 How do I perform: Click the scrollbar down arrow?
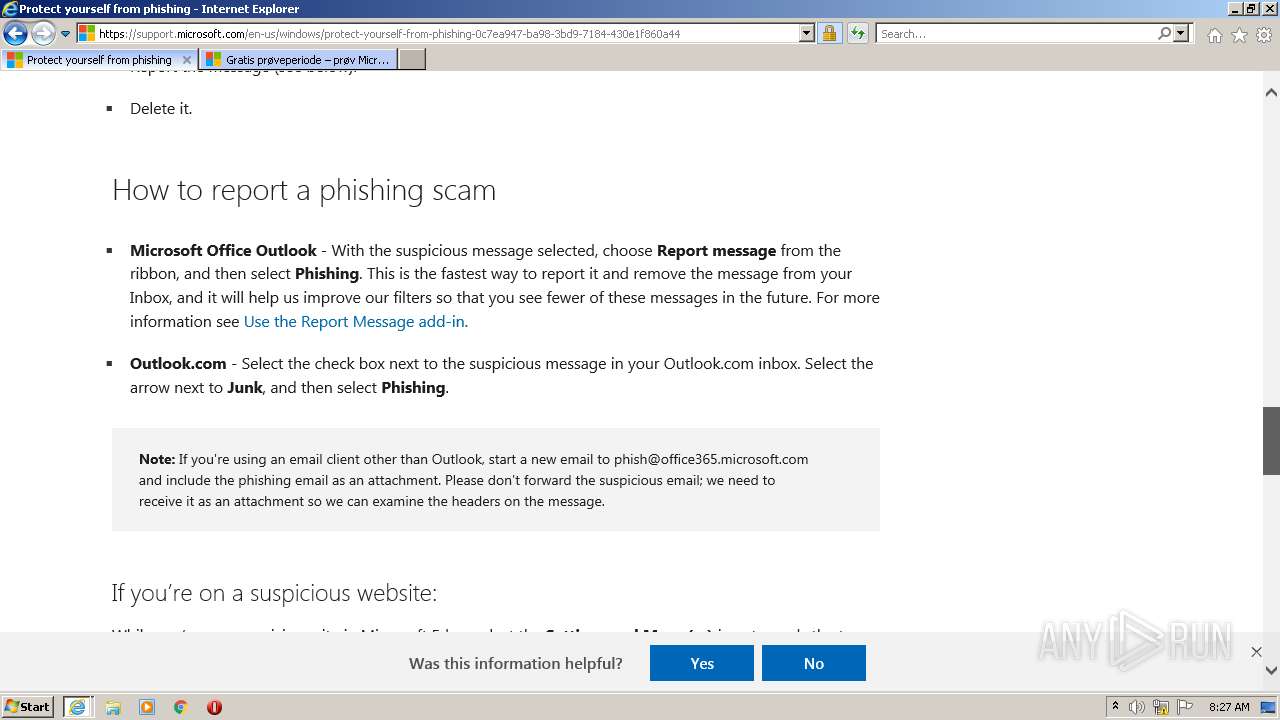tap(1271, 670)
